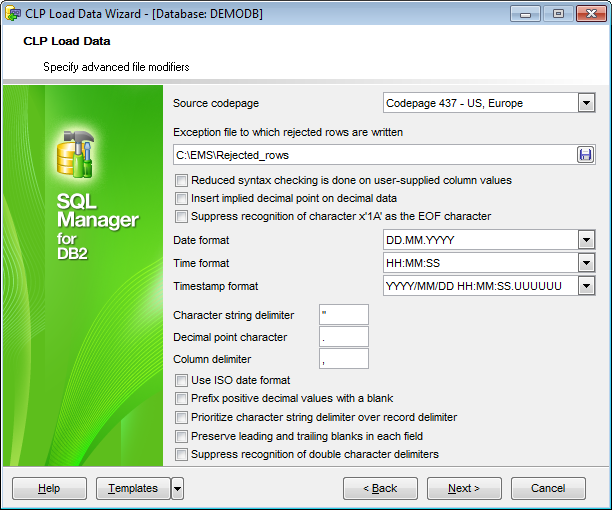Screen dimensions: 612x510
Task: Click the Next button
Action: [464, 488]
